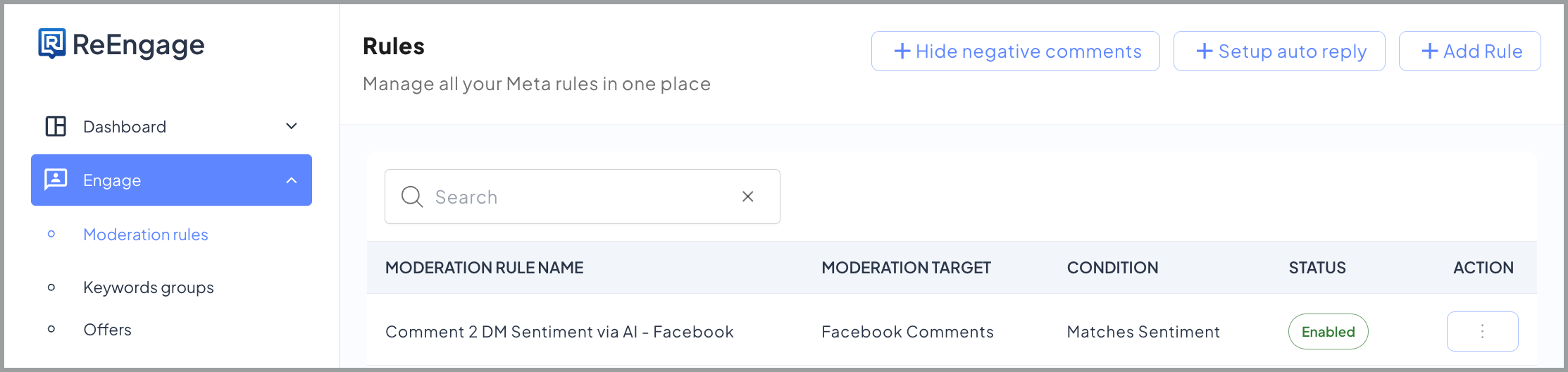Click the Enabled status badge
Screen dimensions: 1568x372
click(1328, 331)
